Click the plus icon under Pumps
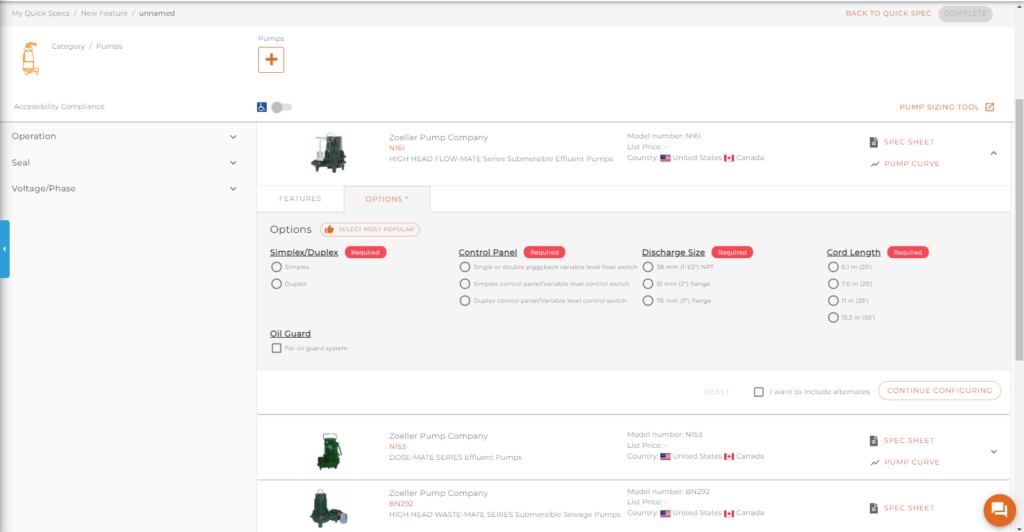1024x532 pixels. (x=271, y=60)
